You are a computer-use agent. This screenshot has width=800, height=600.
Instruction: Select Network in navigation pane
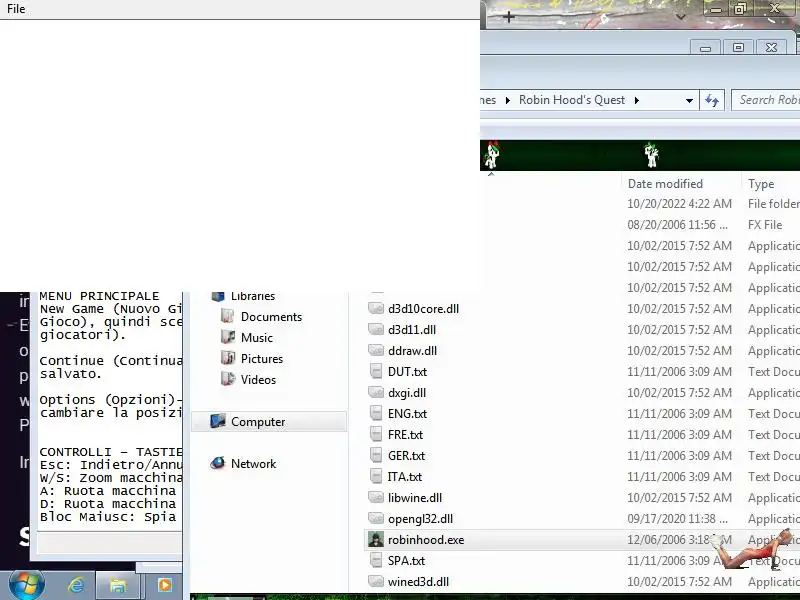click(x=253, y=464)
